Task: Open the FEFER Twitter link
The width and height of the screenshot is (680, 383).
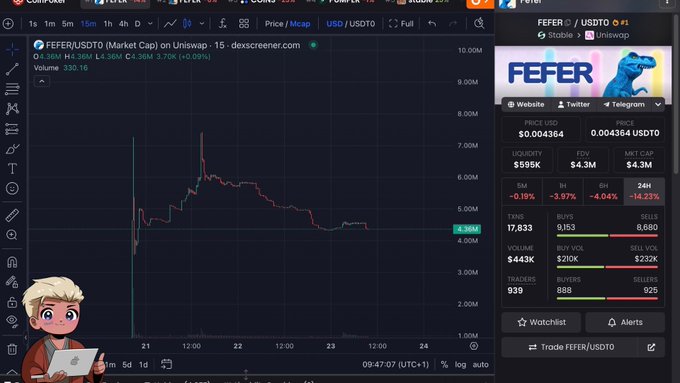Action: point(574,105)
